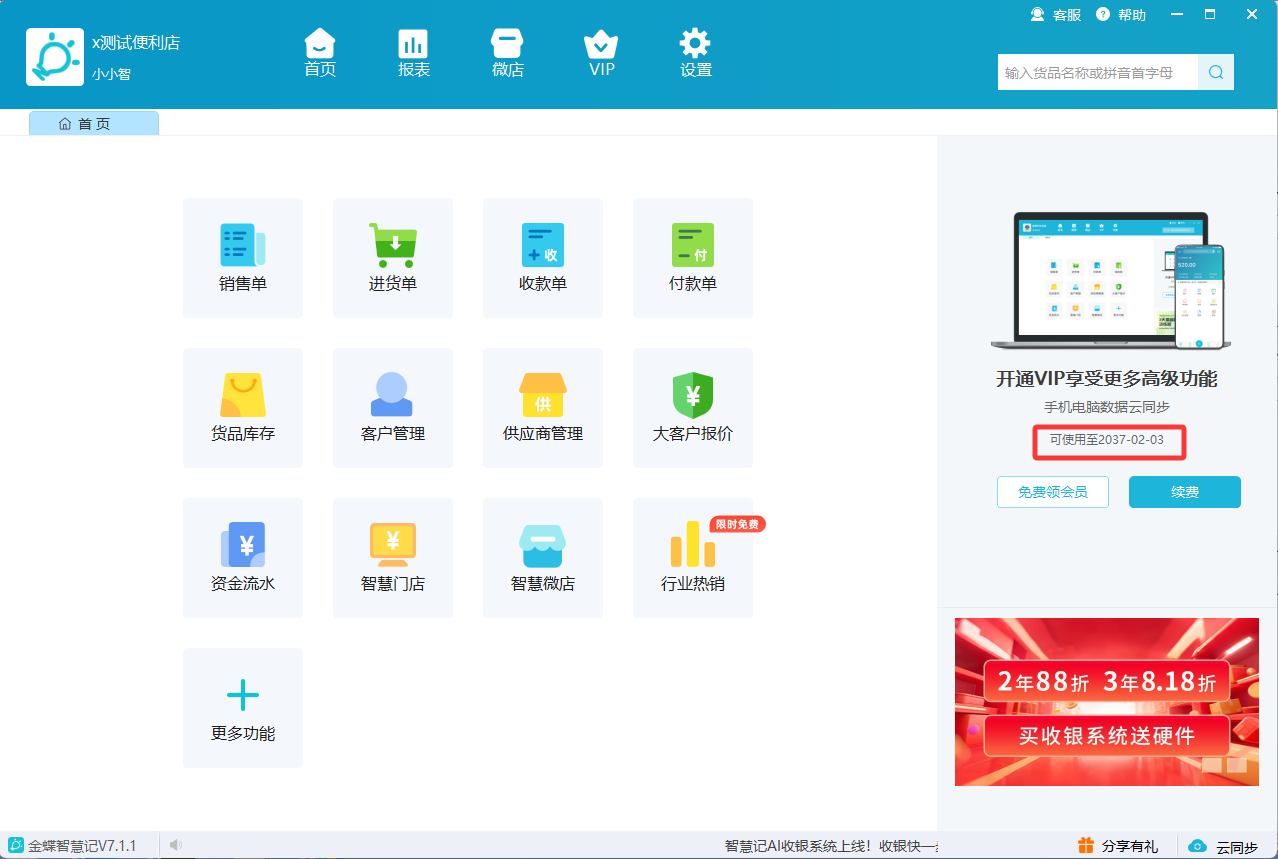Viewport: 1278px width, 859px height.
Task: Open 行业热销 industry bestsellers
Action: click(693, 558)
